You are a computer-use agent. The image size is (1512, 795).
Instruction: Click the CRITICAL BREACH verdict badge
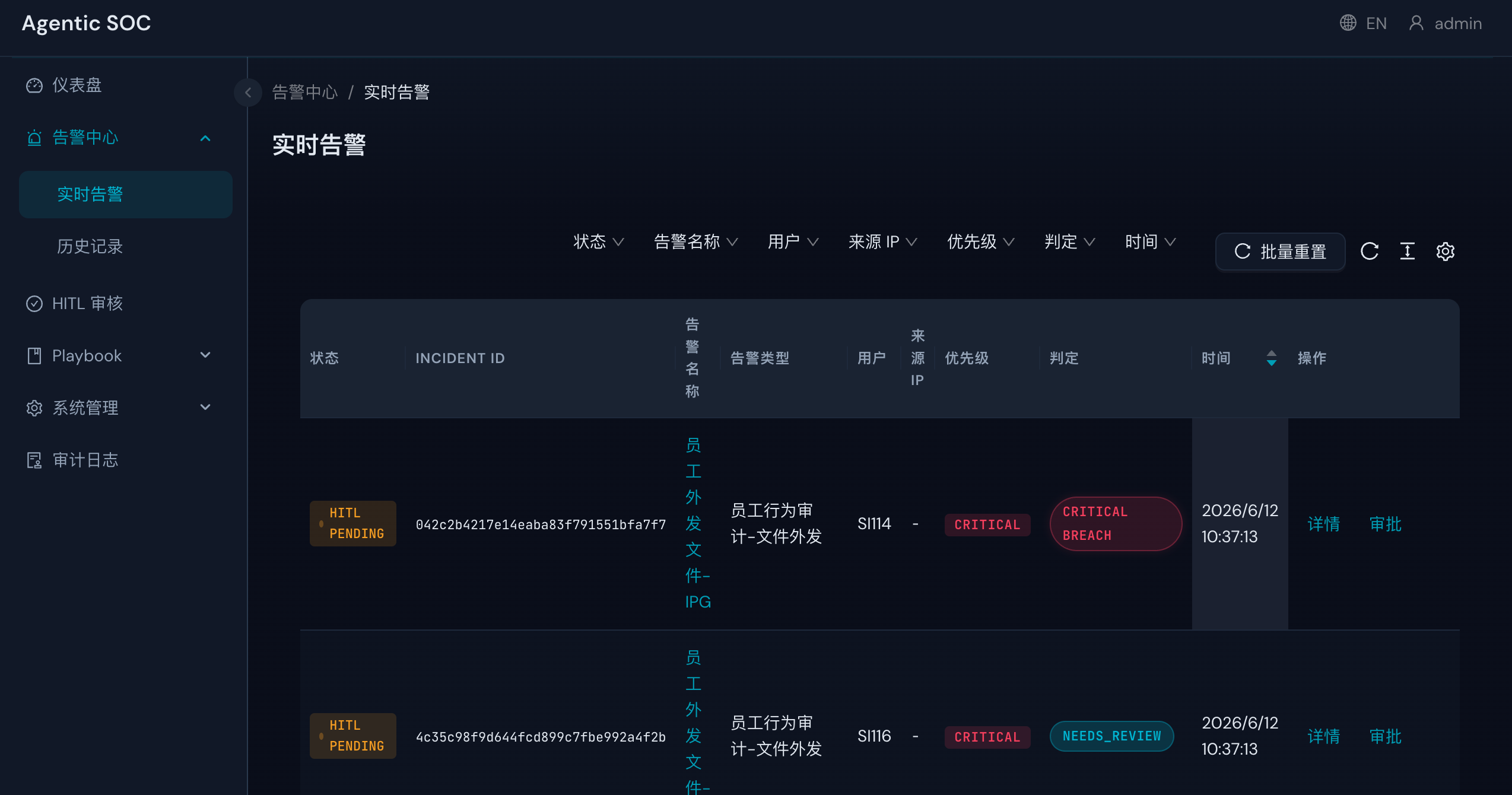click(x=1116, y=524)
